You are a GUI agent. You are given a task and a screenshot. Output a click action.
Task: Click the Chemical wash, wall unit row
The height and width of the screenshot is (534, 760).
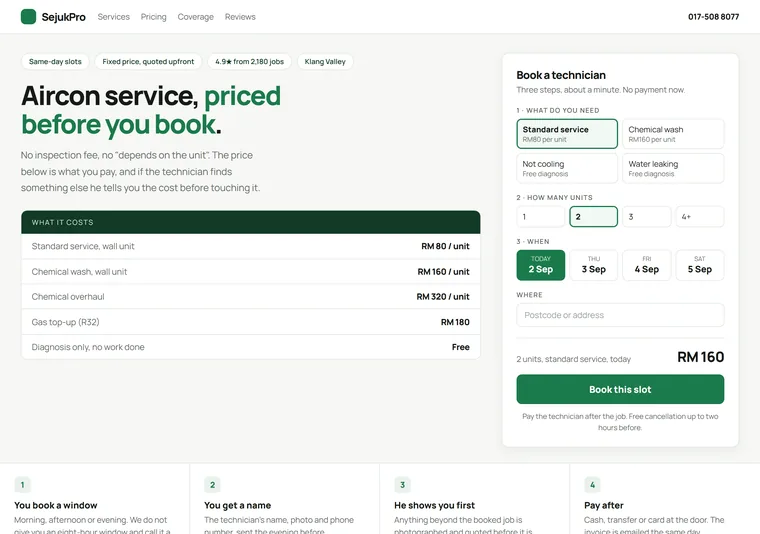pos(251,271)
